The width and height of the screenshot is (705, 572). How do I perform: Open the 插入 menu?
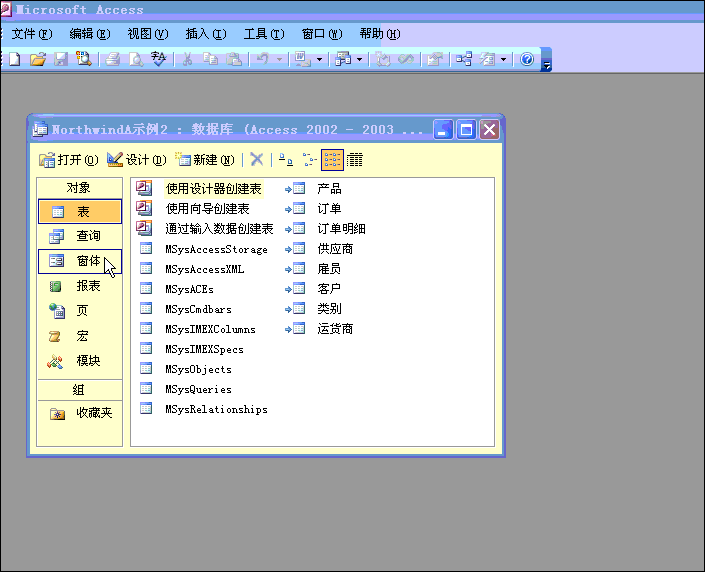206,34
